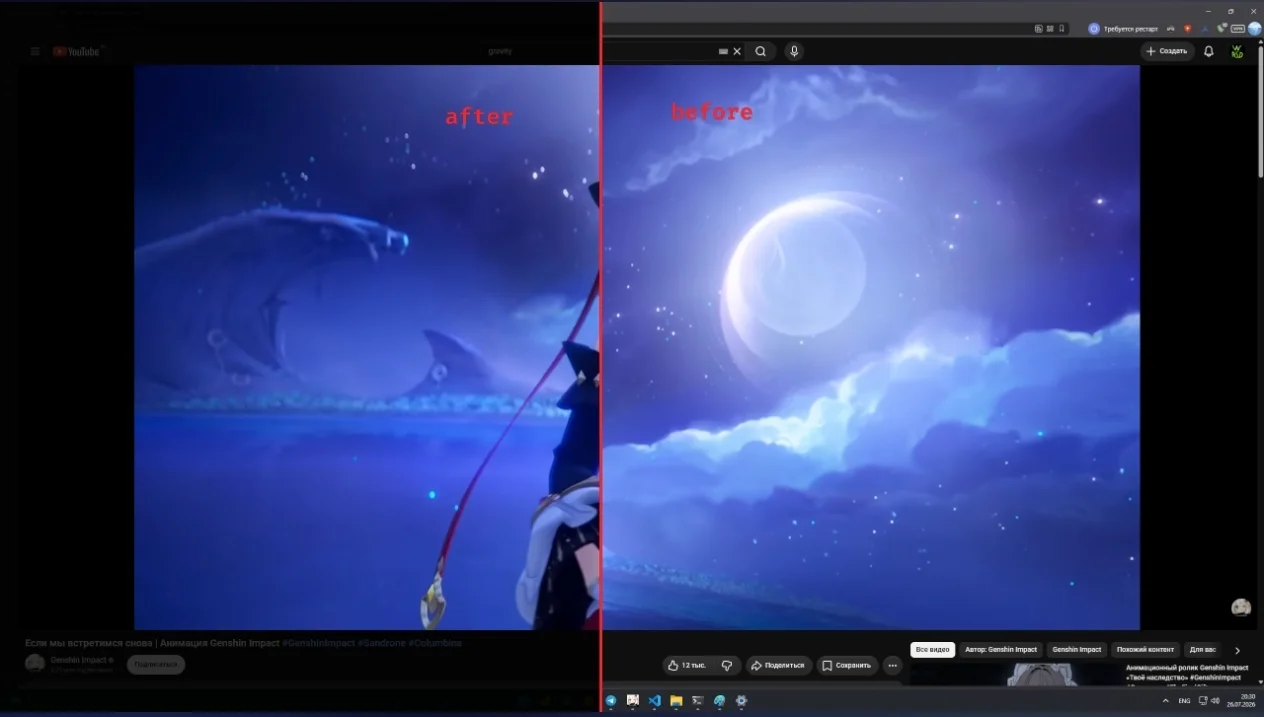
Task: Click the #GenshinImpact hashtag in title
Action: point(318,643)
